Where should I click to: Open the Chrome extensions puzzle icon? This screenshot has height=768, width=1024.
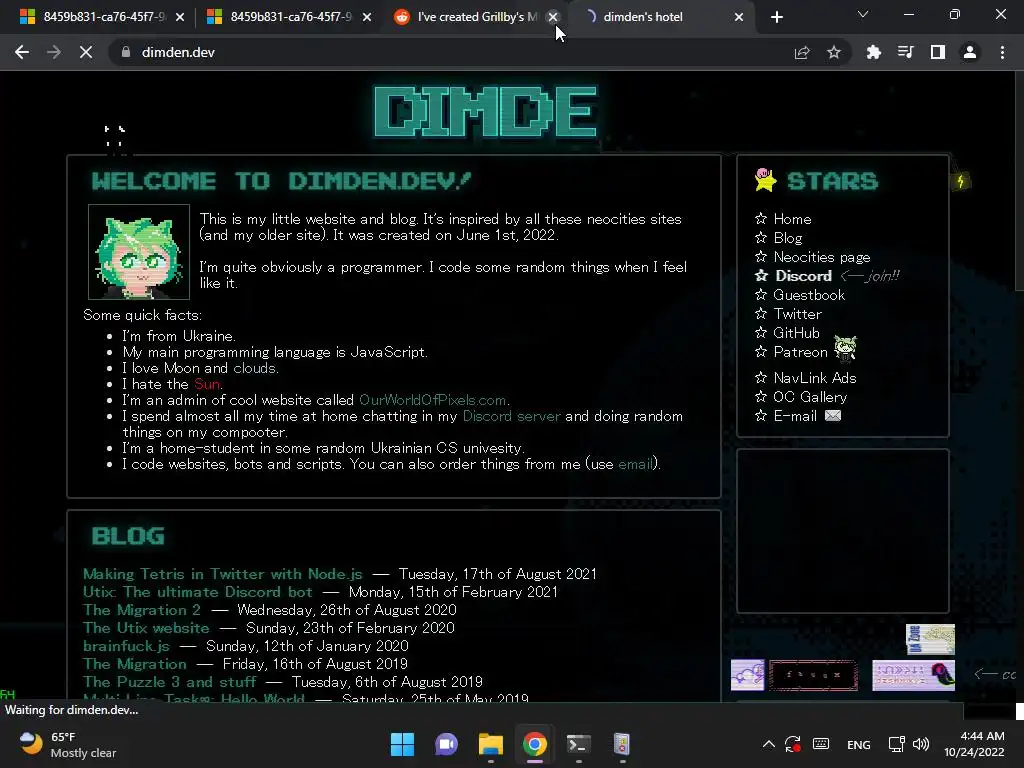tap(873, 52)
